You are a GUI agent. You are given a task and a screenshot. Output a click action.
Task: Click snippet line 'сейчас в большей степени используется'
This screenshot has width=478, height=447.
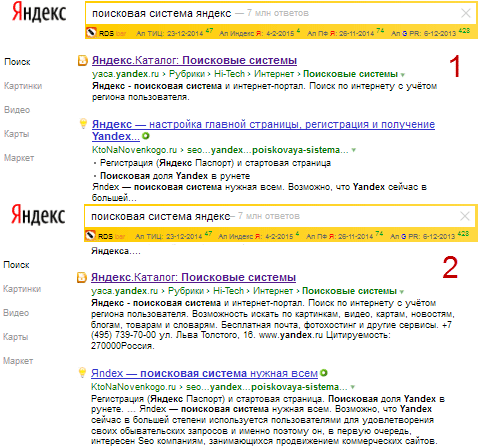[262, 420]
